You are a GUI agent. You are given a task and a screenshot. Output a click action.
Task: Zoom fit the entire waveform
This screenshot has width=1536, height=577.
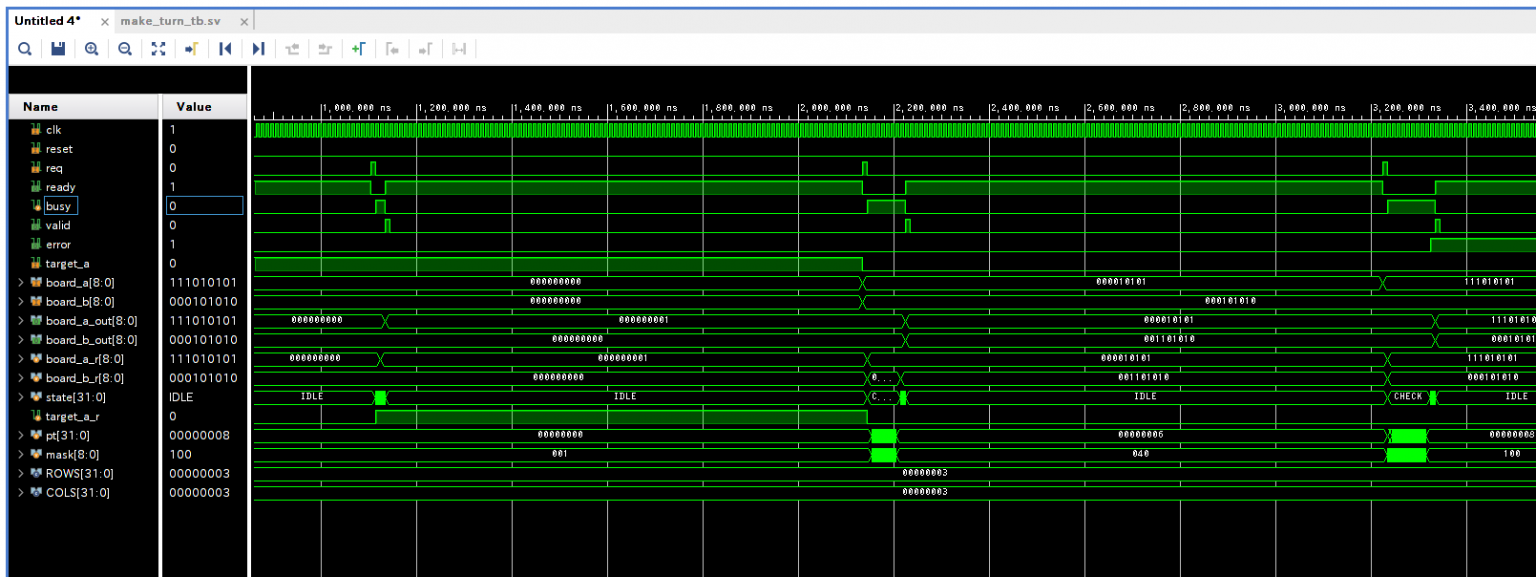pos(158,49)
